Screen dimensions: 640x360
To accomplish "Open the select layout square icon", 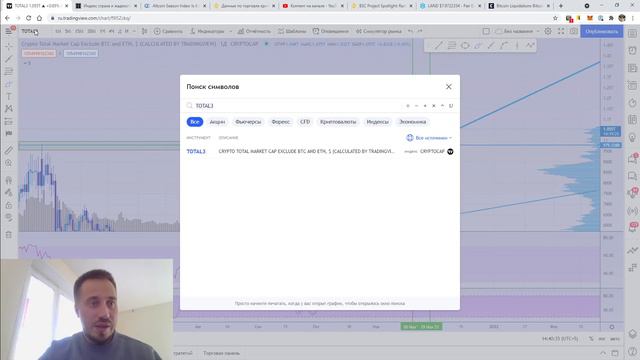I will [486, 31].
